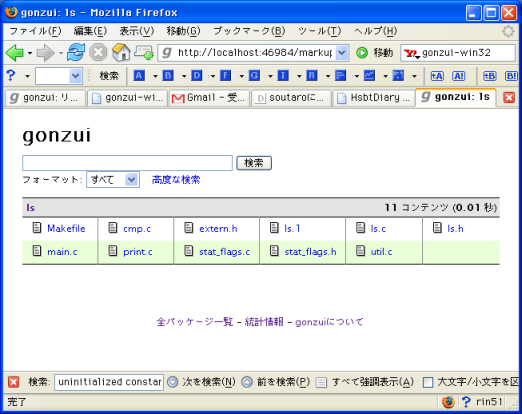Open the back button history dropdown arrow
This screenshot has height=414, width=522.
30,53
